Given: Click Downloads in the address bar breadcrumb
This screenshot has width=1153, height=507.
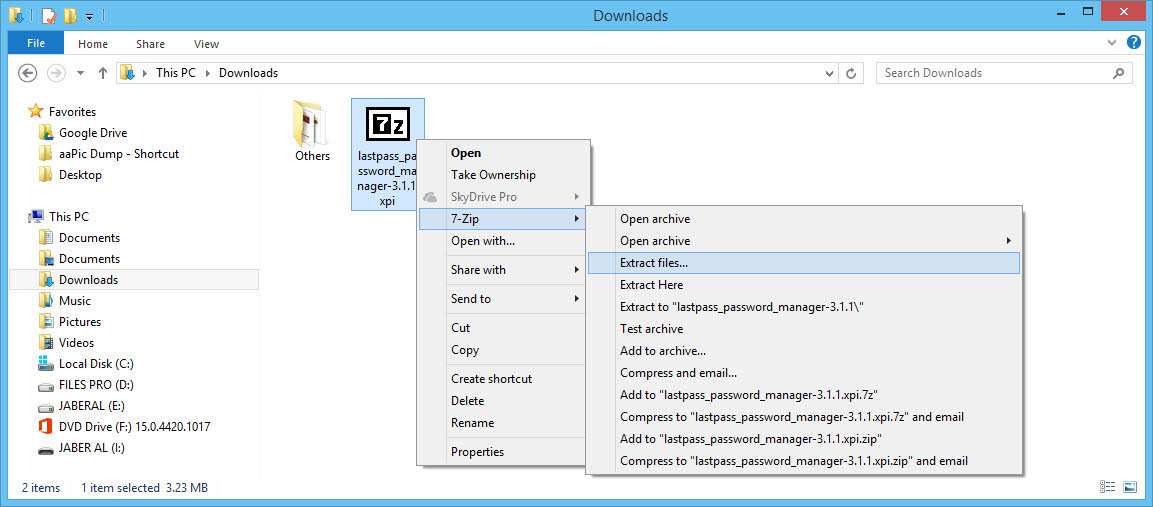Looking at the screenshot, I should click(249, 73).
